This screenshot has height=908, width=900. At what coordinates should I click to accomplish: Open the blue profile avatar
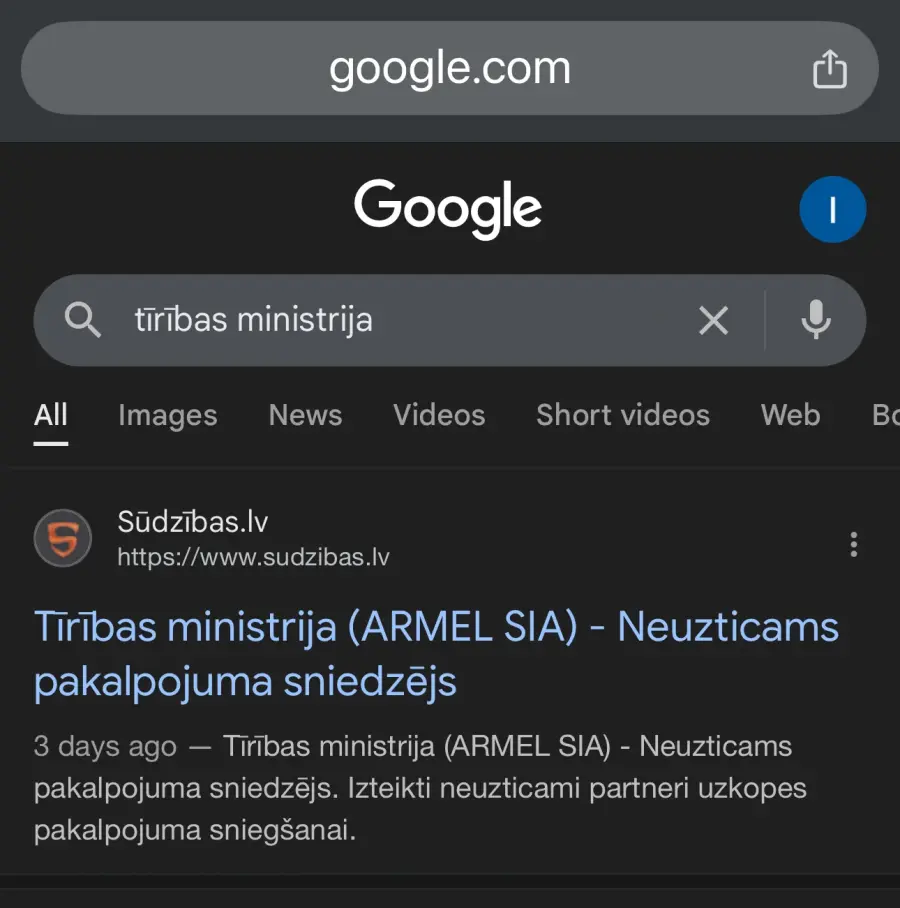click(x=832, y=209)
